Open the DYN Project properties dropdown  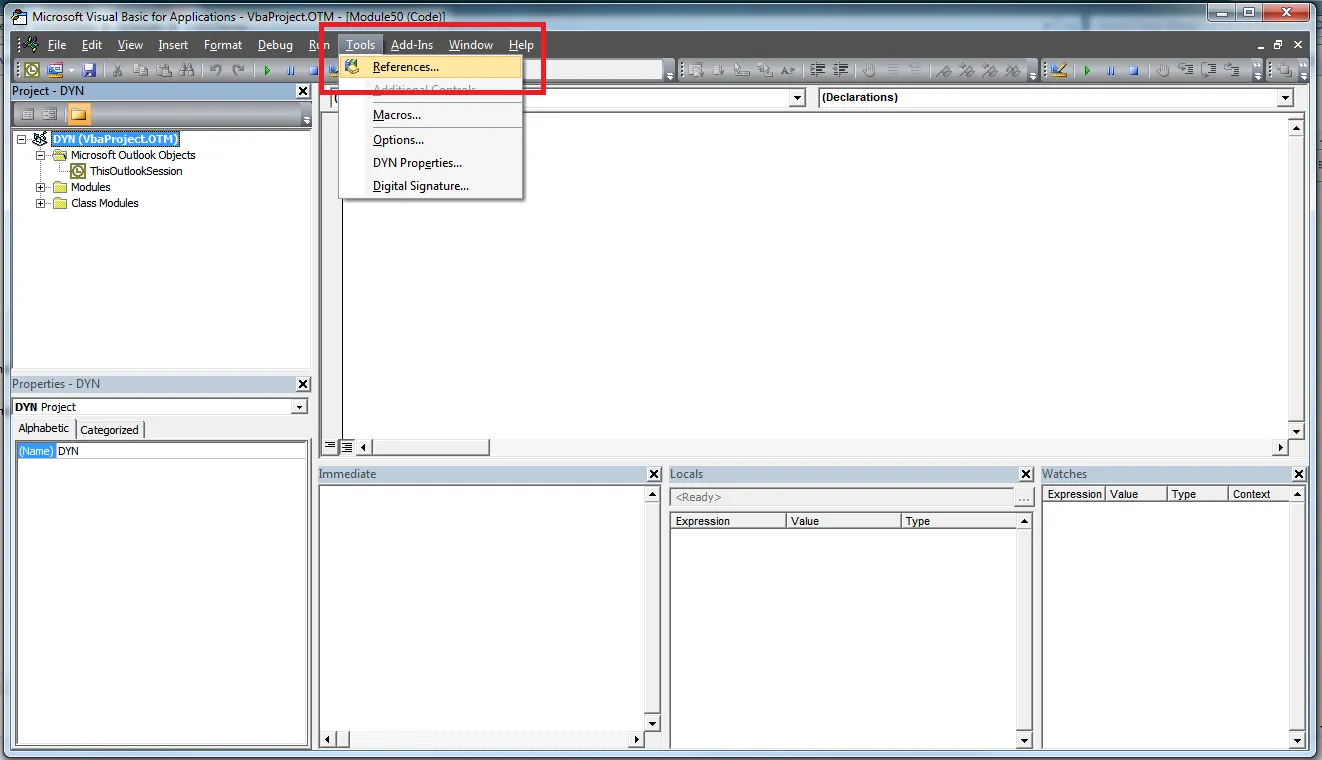[299, 407]
